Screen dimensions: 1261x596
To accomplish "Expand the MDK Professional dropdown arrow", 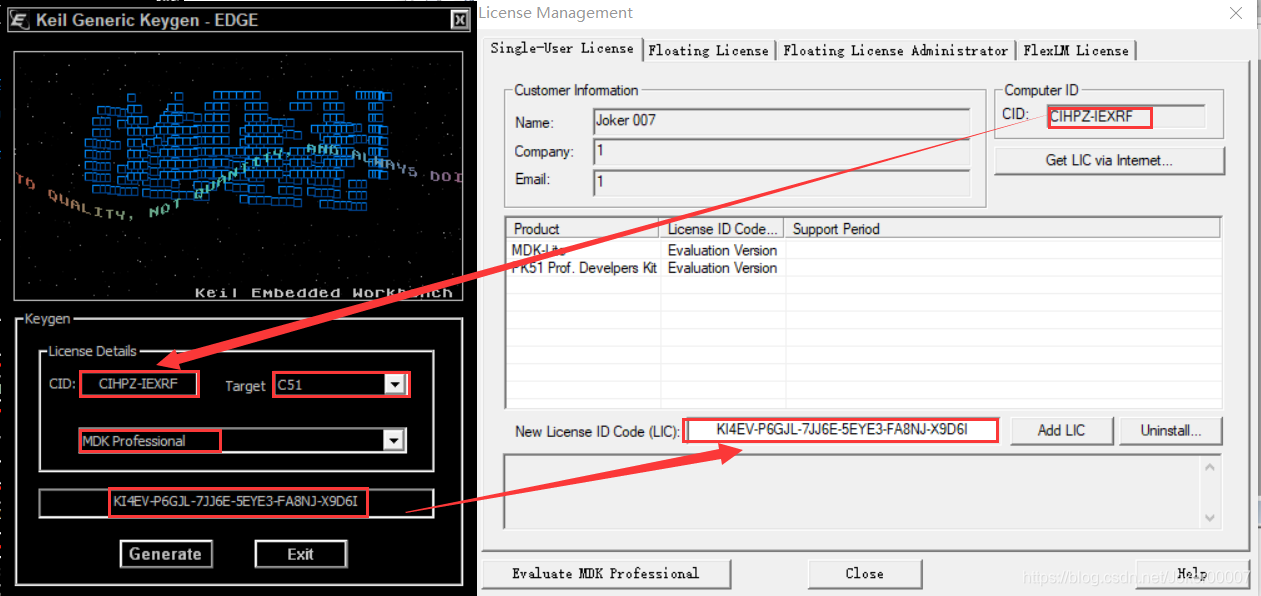I will pos(393,441).
